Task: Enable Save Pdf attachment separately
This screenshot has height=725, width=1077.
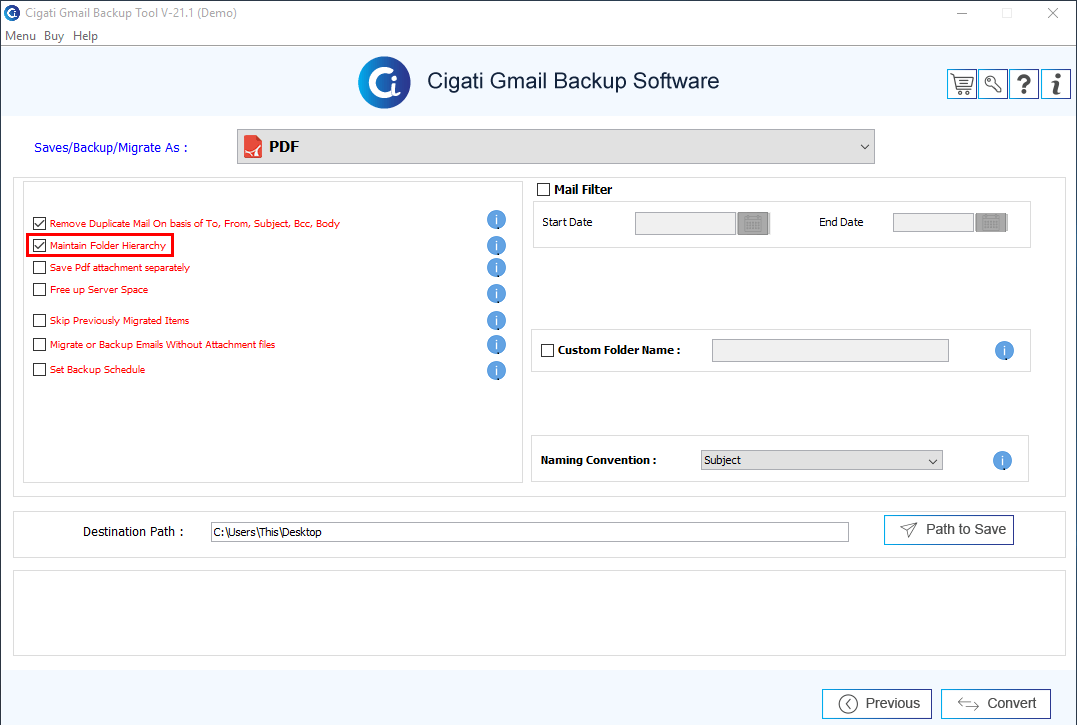Action: pos(39,267)
